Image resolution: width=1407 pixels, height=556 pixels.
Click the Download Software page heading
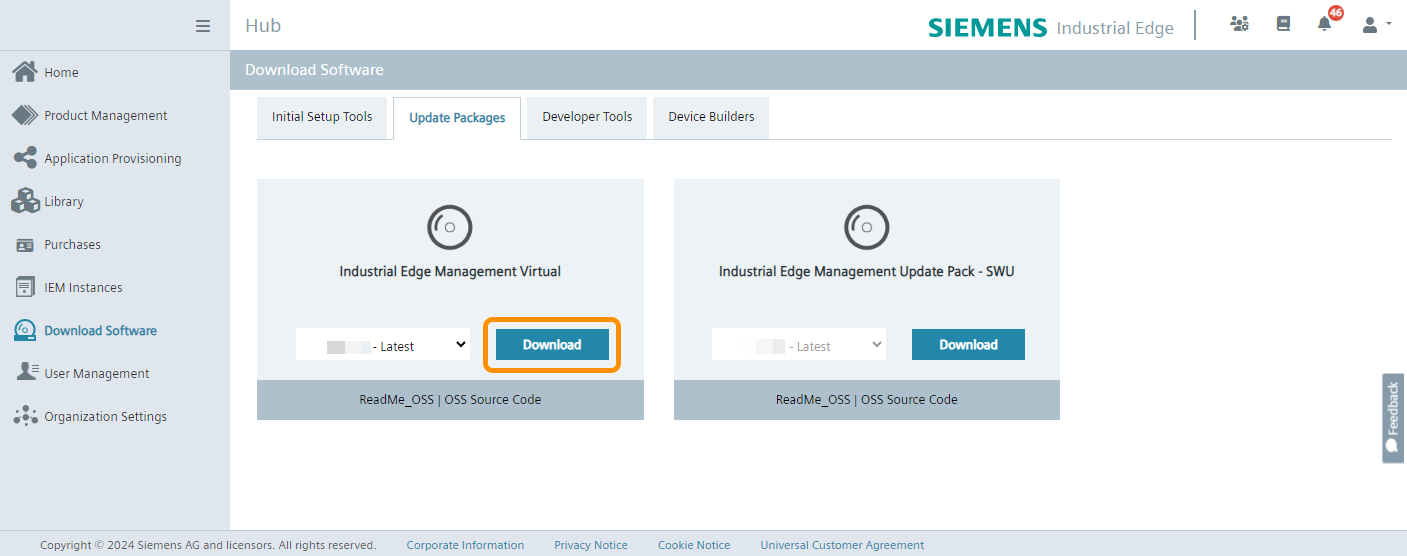coord(314,70)
